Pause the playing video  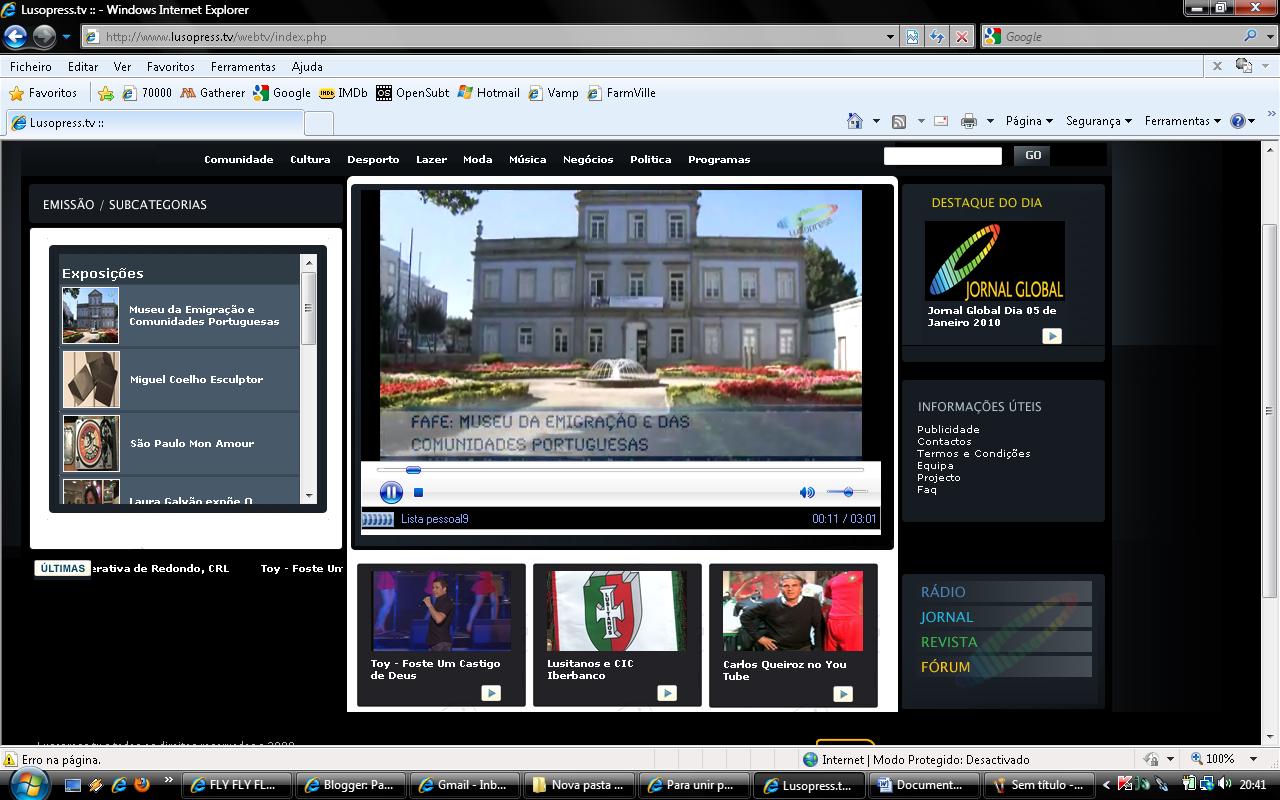[x=391, y=492]
